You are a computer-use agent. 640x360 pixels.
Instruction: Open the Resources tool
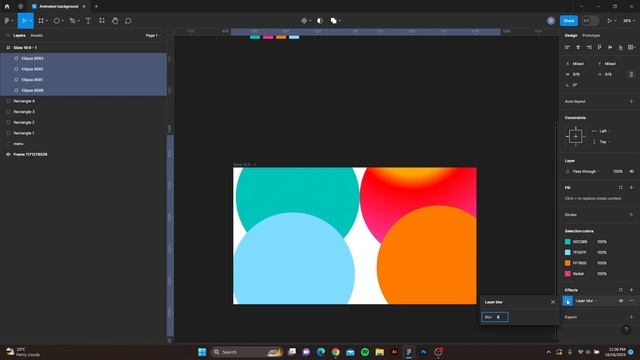point(102,21)
